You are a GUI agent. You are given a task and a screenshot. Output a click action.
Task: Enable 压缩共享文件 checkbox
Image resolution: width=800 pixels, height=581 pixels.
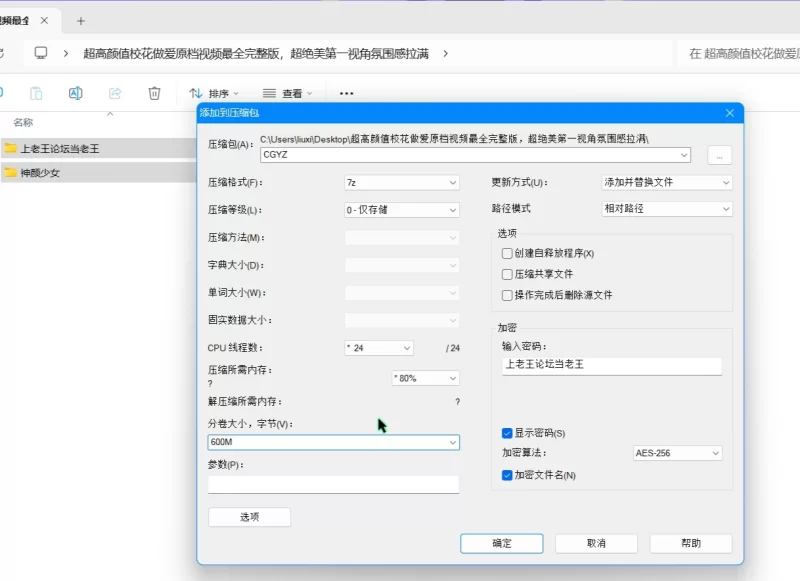pyautogui.click(x=507, y=274)
